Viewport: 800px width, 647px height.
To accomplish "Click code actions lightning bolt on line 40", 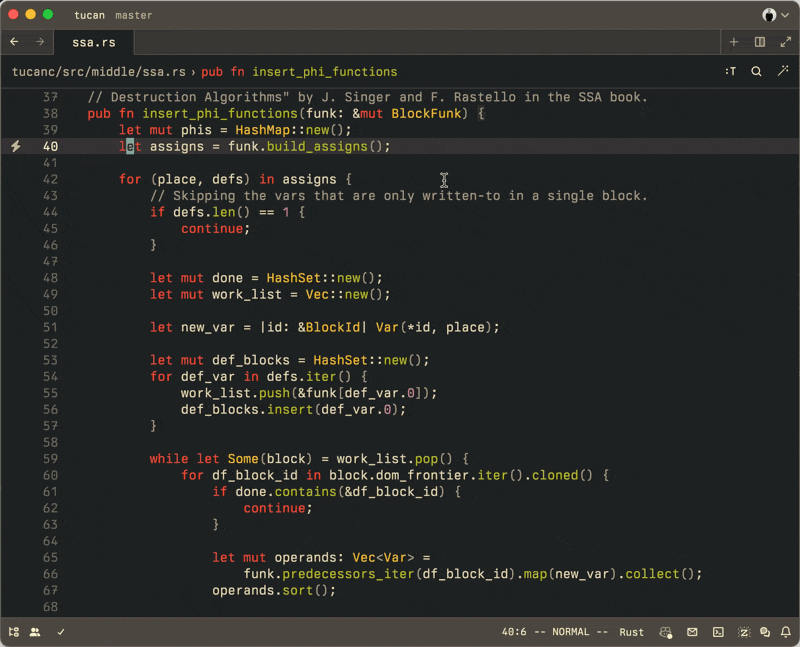I will pyautogui.click(x=16, y=146).
